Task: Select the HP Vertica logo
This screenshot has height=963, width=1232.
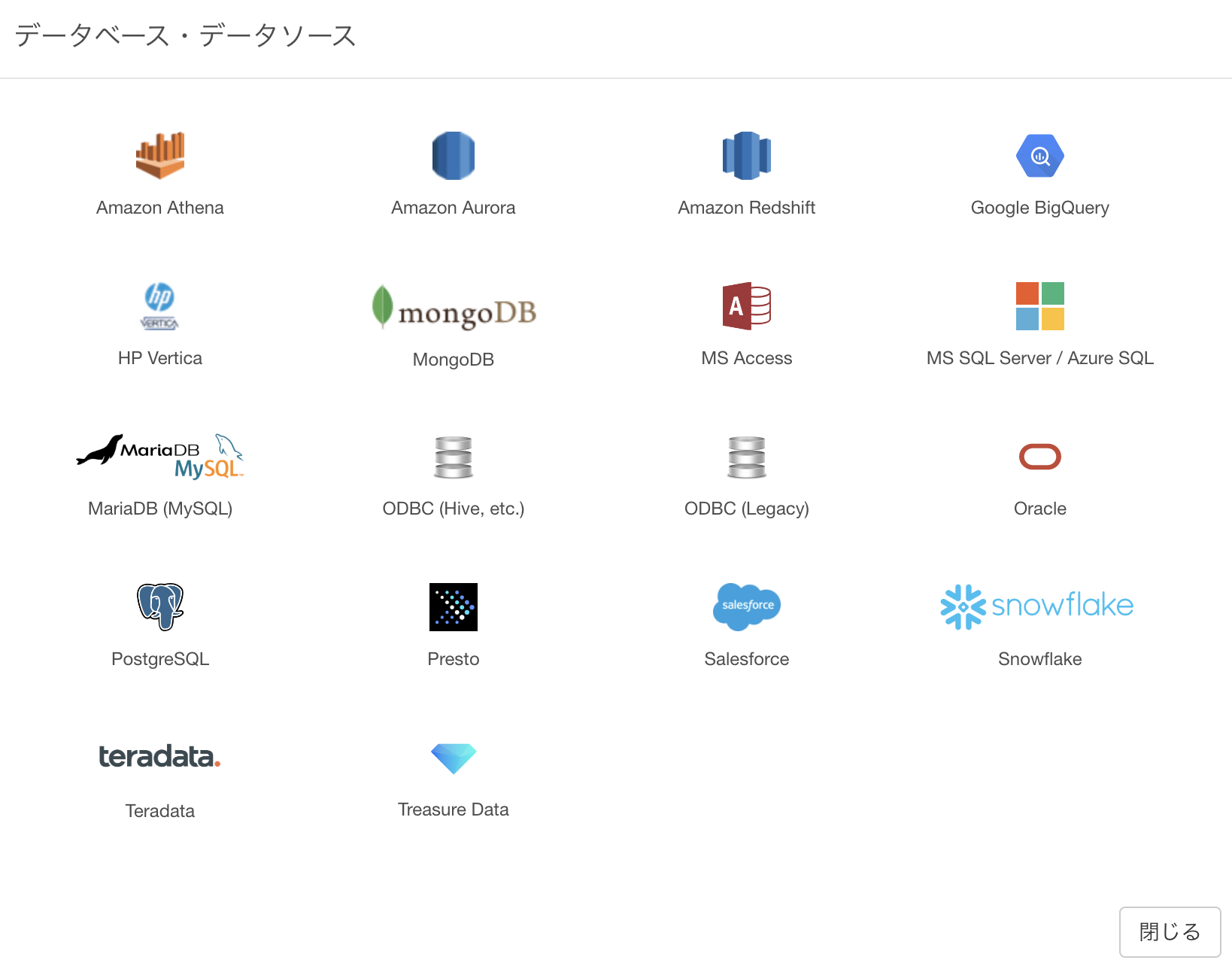Action: pos(159,306)
